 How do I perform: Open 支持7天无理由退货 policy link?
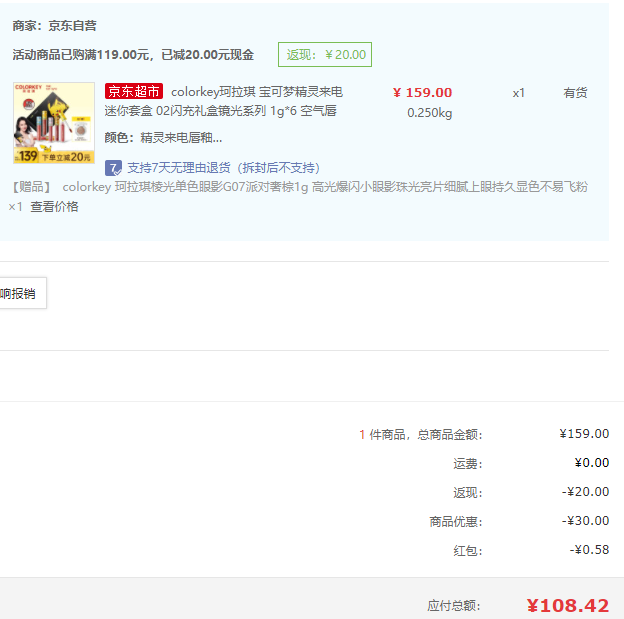pos(224,168)
